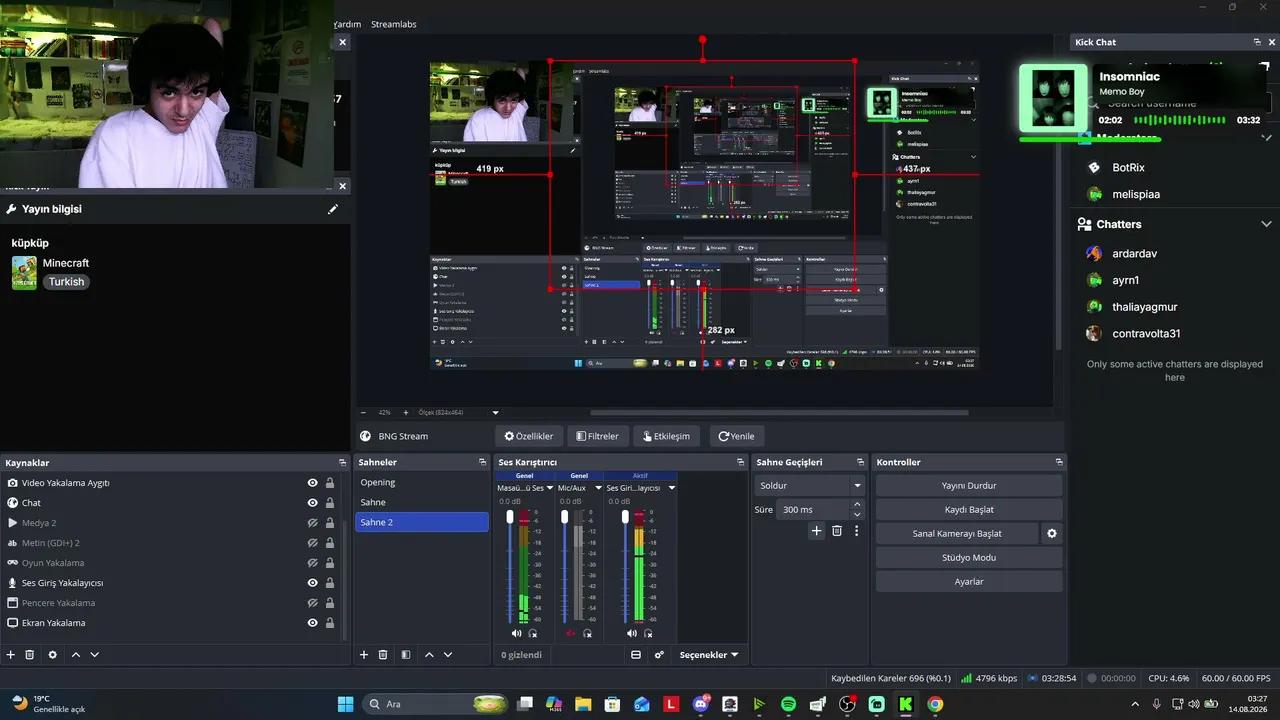
Task: Adjust the Mic/Aux volume slider
Action: click(565, 517)
